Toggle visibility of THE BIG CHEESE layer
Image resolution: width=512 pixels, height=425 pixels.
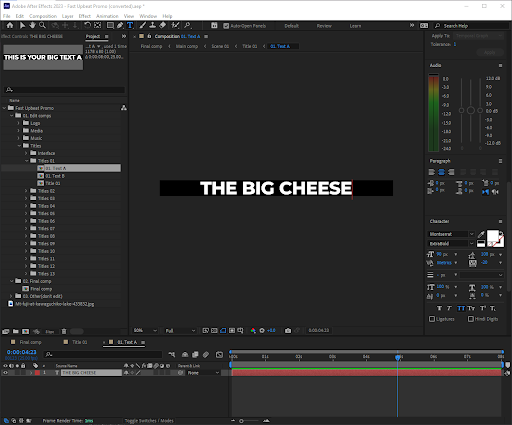(5, 373)
